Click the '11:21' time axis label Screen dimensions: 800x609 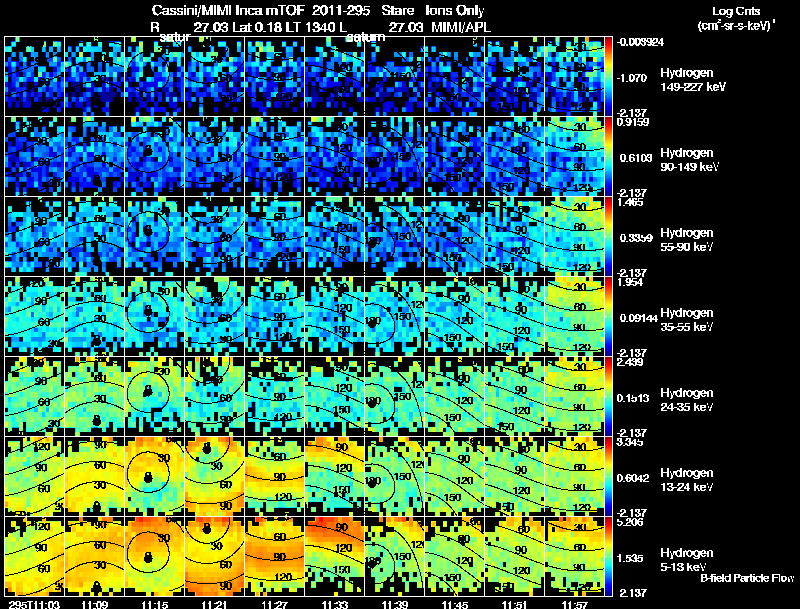pyautogui.click(x=214, y=604)
